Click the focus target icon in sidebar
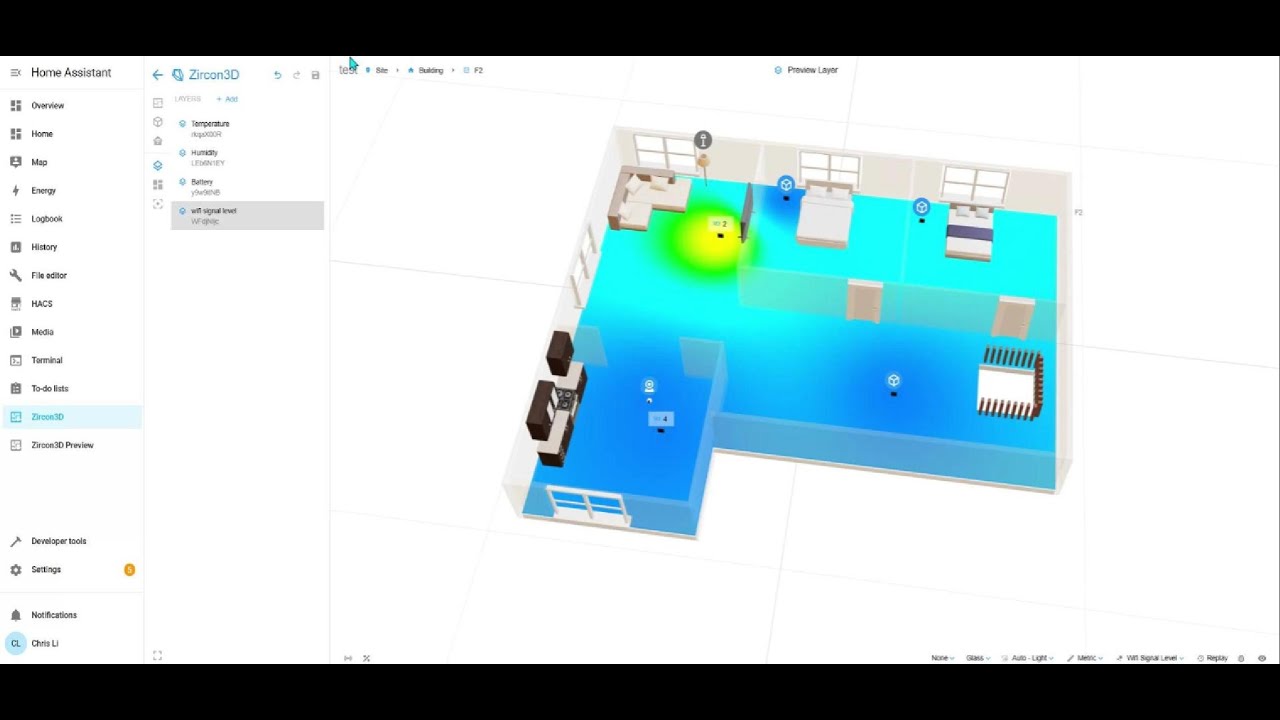Viewport: 1280px width, 720px height. [x=157, y=204]
